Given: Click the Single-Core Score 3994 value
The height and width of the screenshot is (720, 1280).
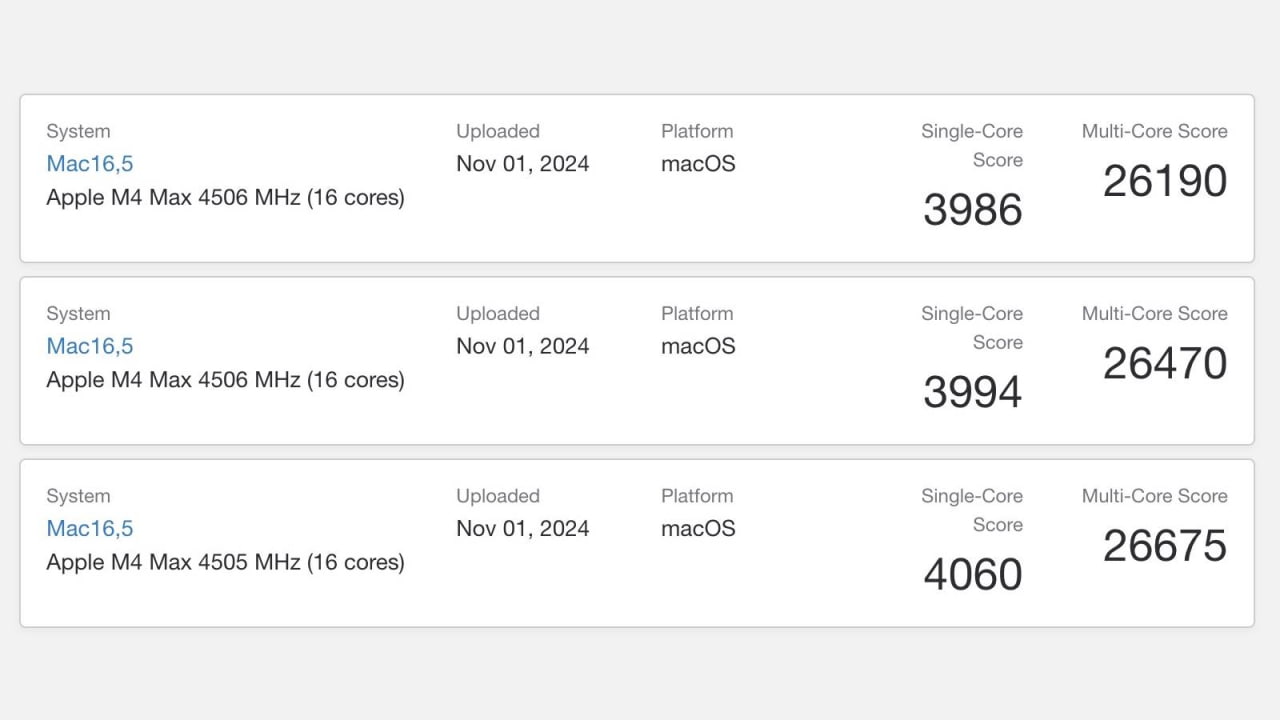Looking at the screenshot, I should (971, 392).
